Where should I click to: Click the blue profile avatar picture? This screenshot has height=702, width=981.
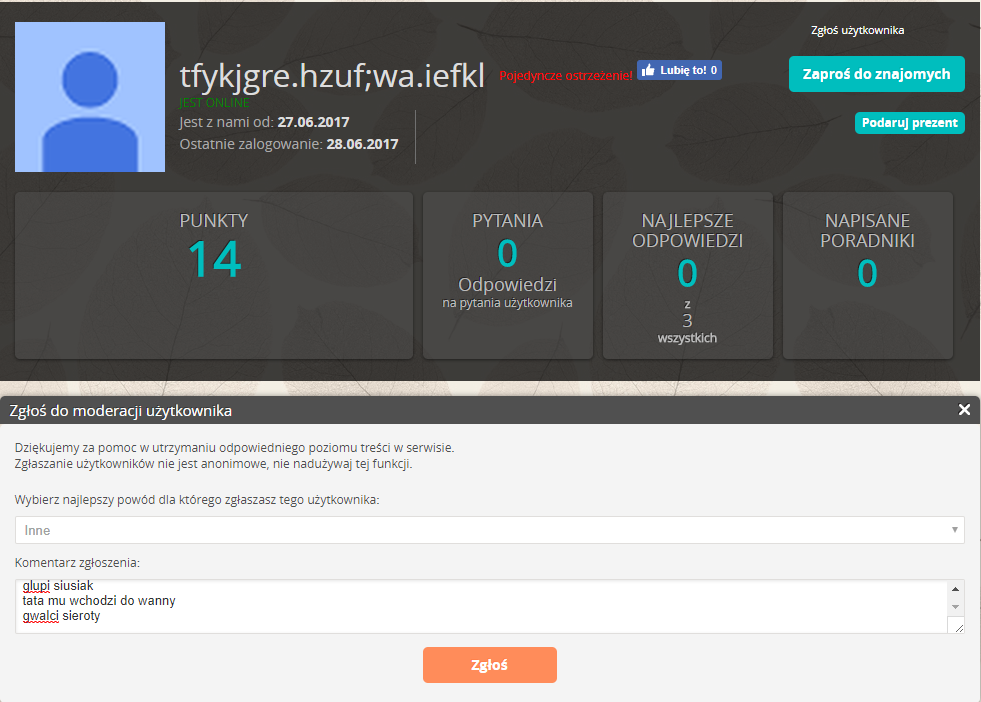(90, 97)
